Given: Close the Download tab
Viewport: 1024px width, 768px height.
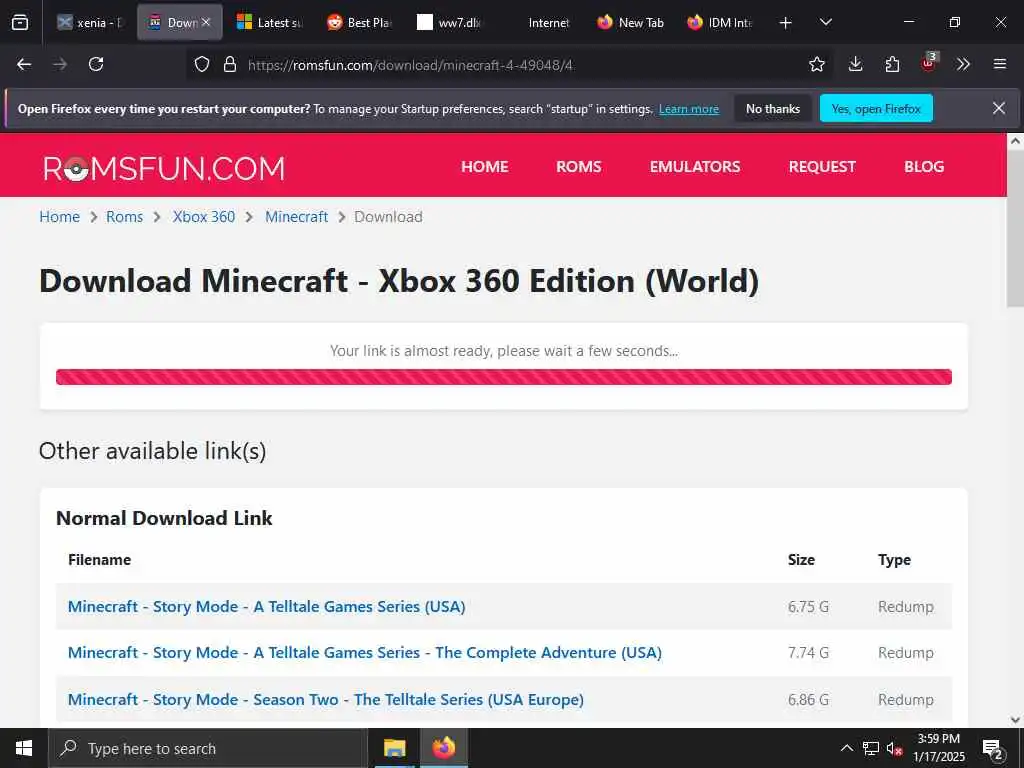Looking at the screenshot, I should (206, 22).
